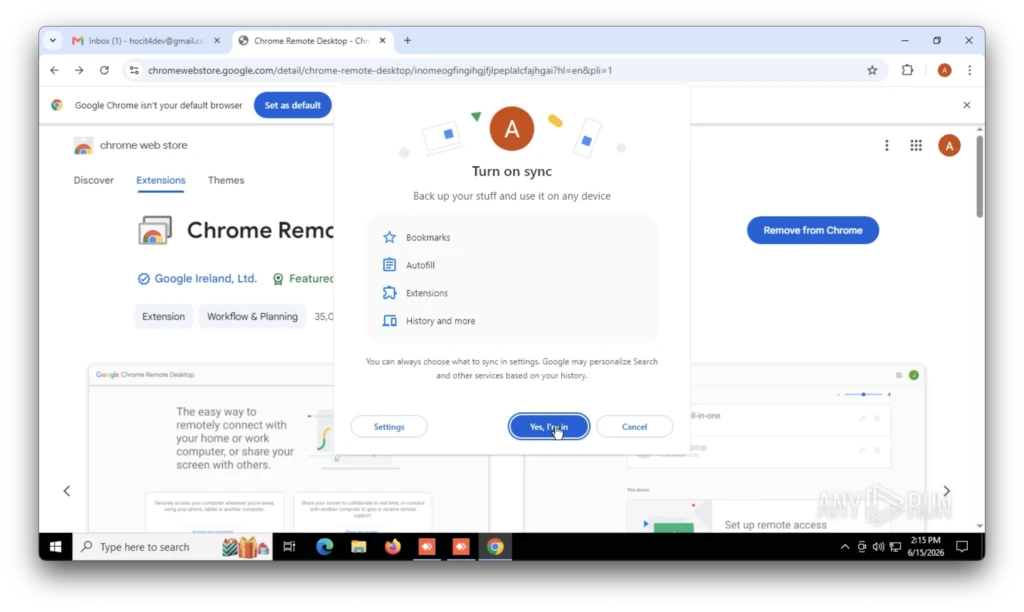Click the Workflow & Planning chip
The width and height of the screenshot is (1024, 612).
[x=252, y=317]
